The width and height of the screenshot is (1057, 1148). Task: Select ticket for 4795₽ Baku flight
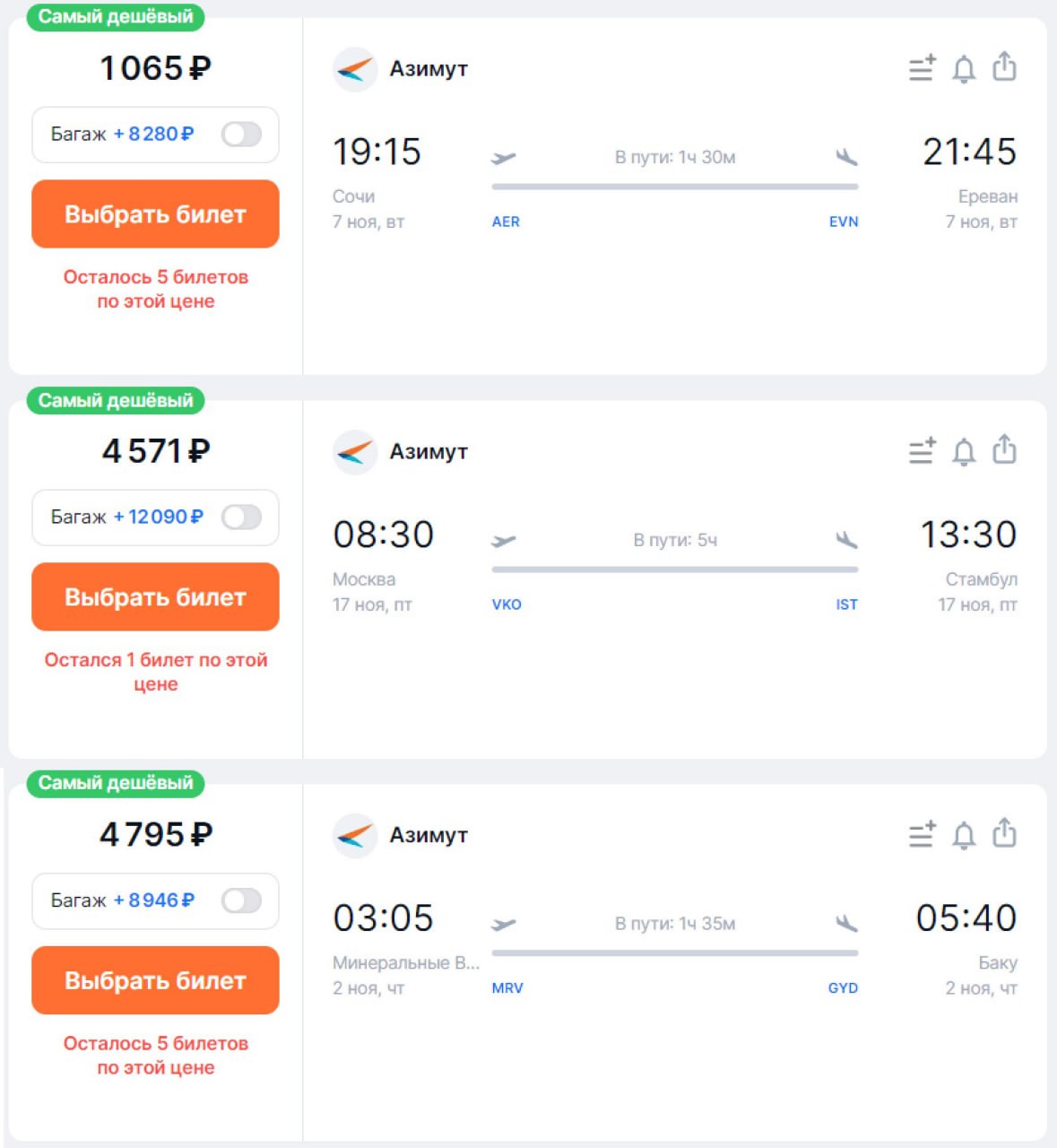(155, 980)
